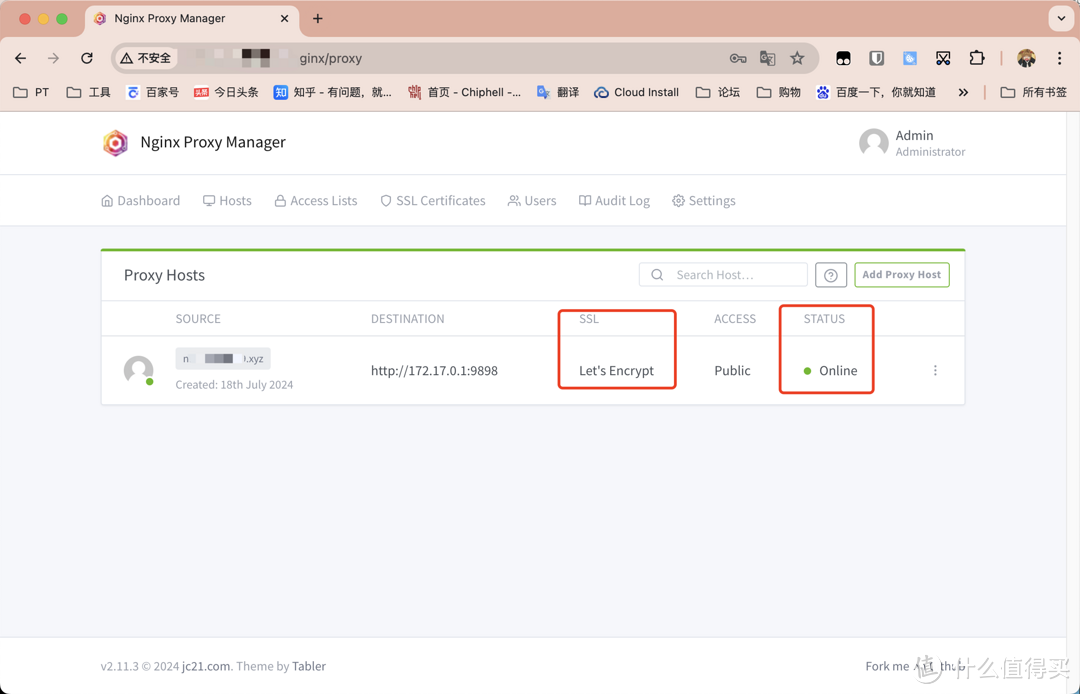
Task: Open the jc21.com footer link
Action: click(204, 666)
